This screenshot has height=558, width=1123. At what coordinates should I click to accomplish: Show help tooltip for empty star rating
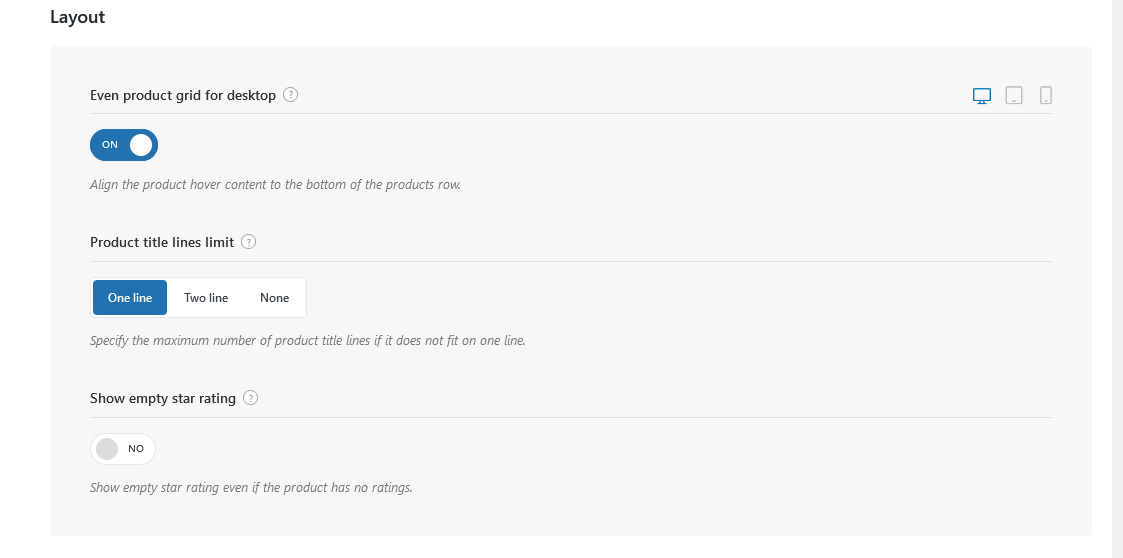pos(250,398)
